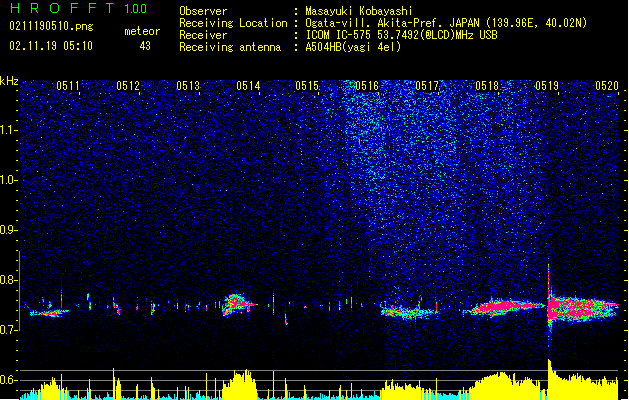Select the filename 0211190510.png
This screenshot has height=400, width=629.
(51, 26)
